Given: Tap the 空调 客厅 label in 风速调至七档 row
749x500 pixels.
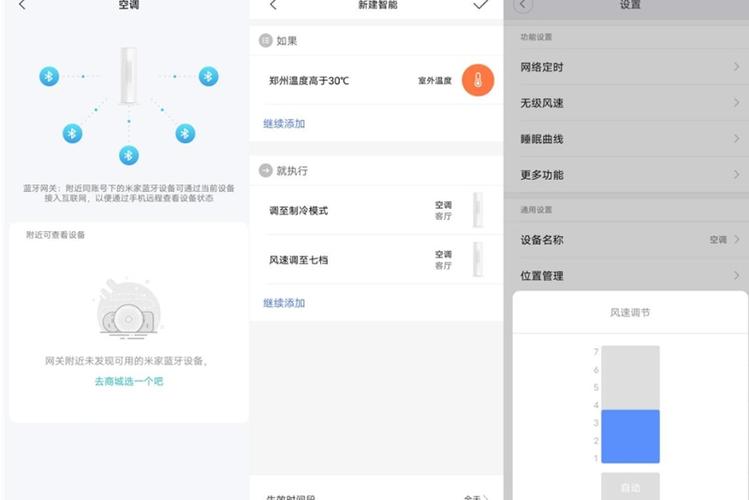Looking at the screenshot, I should tap(443, 260).
